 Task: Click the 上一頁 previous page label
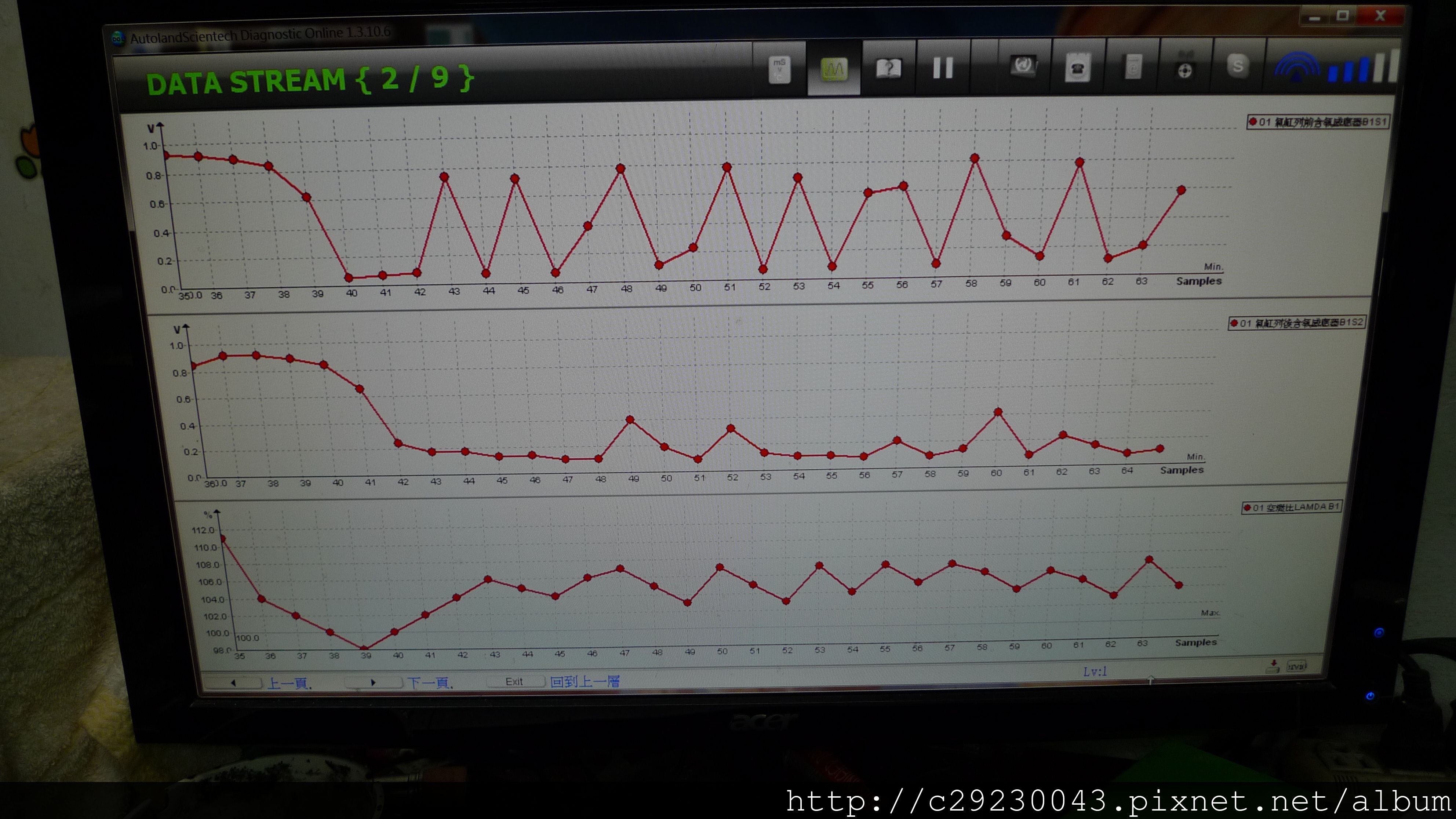tap(289, 683)
